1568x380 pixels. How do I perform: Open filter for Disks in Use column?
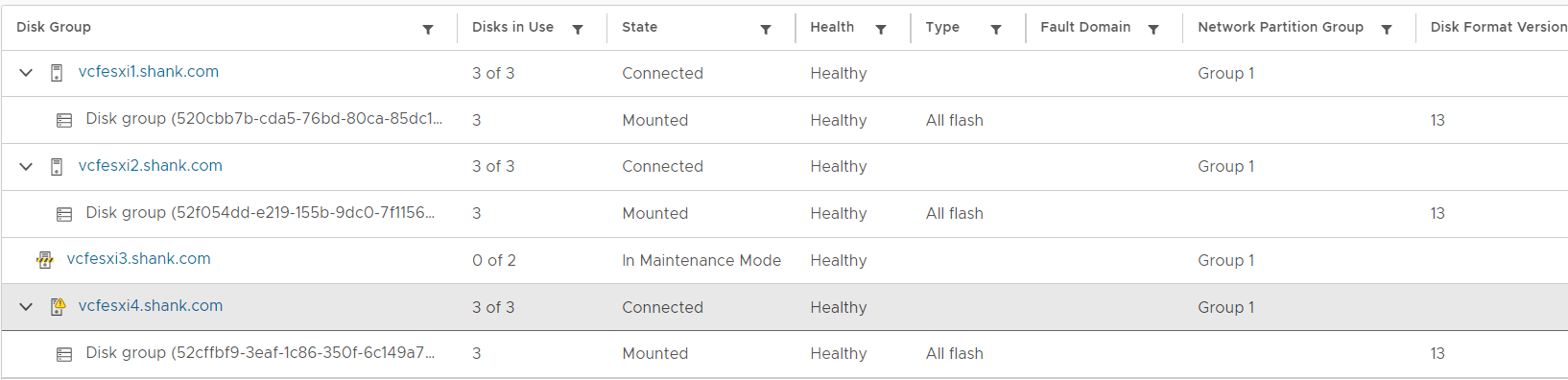click(x=578, y=29)
